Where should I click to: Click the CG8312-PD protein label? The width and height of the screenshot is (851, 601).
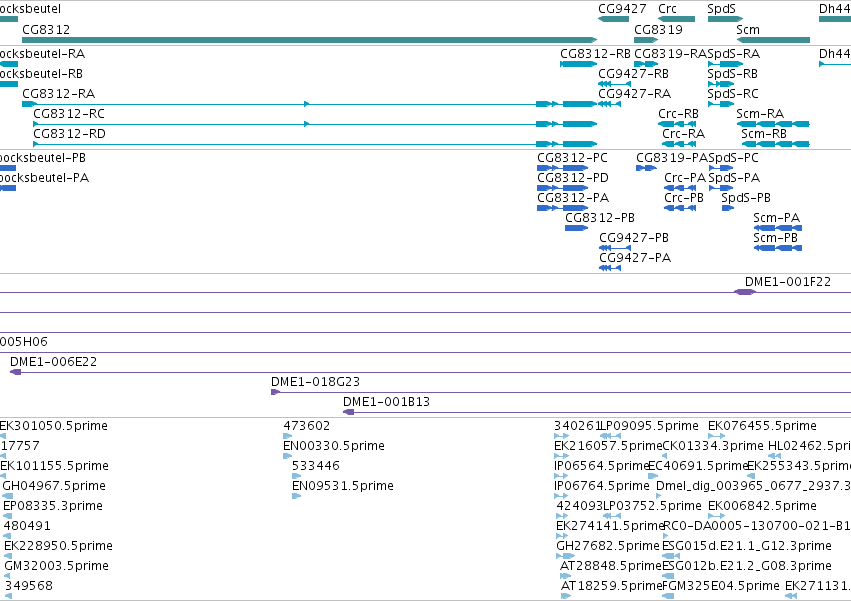click(x=573, y=178)
